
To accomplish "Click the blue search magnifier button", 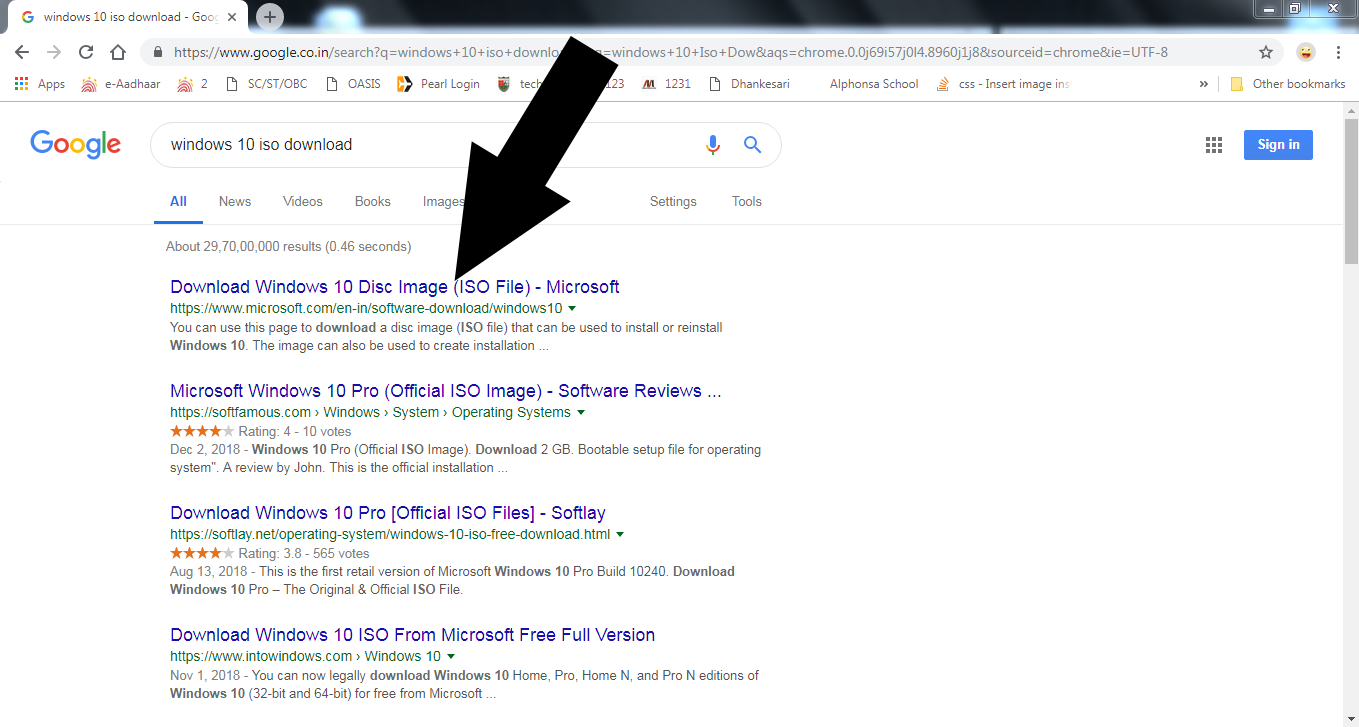I will (753, 145).
